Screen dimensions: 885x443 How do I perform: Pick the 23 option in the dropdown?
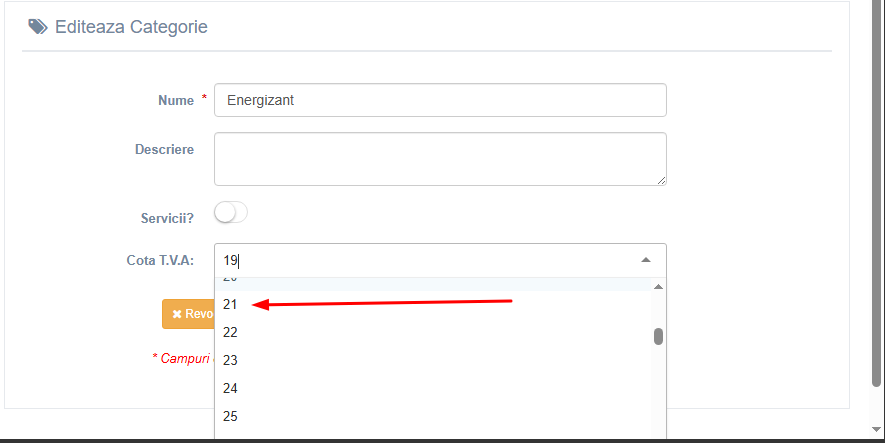pos(433,360)
